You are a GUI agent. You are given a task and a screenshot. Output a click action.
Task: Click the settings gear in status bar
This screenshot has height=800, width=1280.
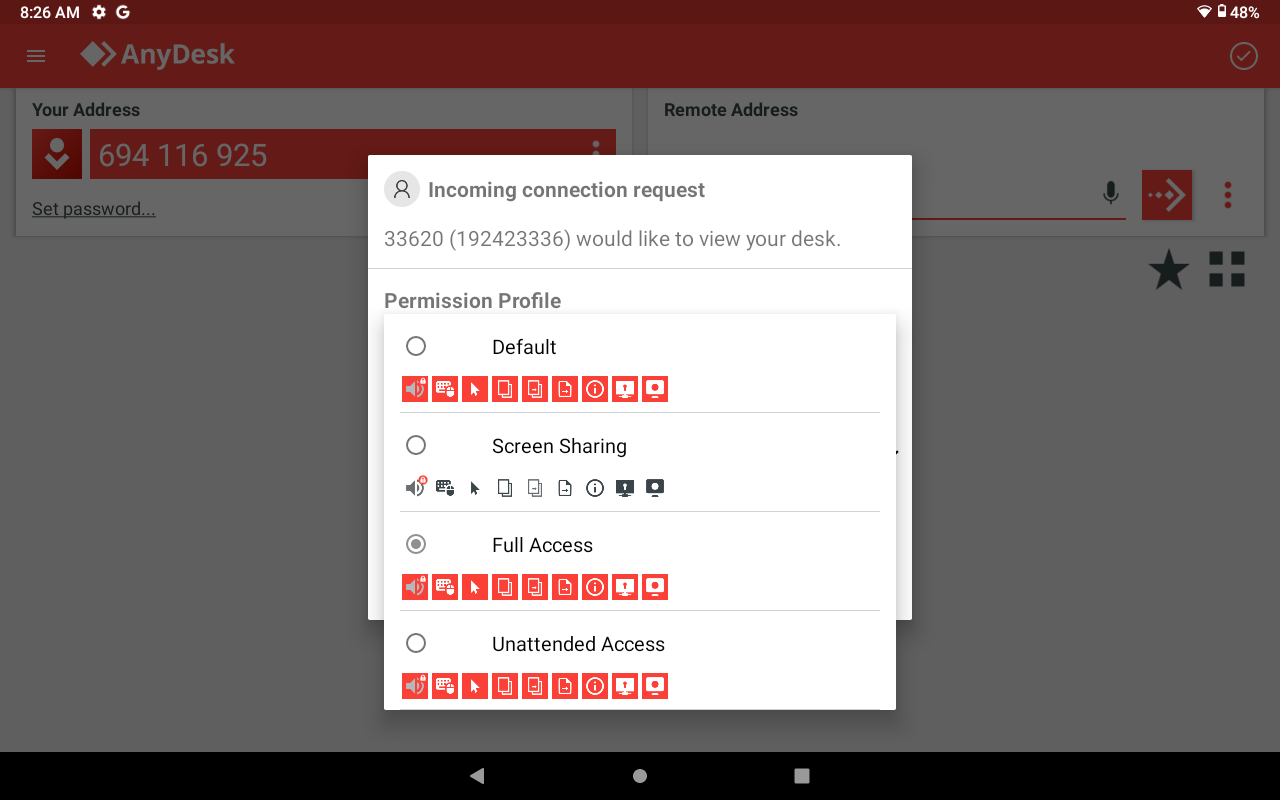[x=98, y=12]
